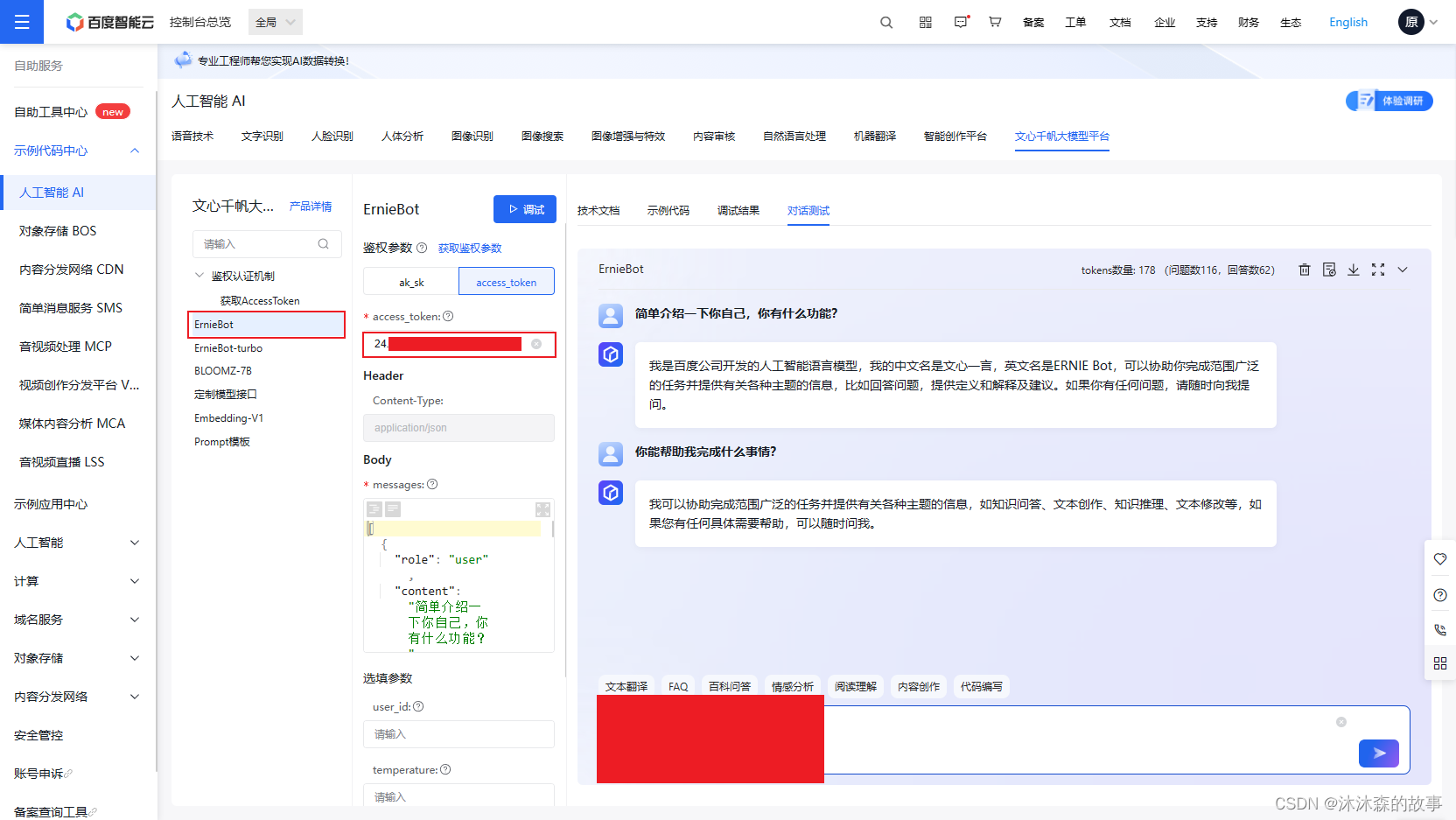Click the 调试 debug button

(x=525, y=209)
